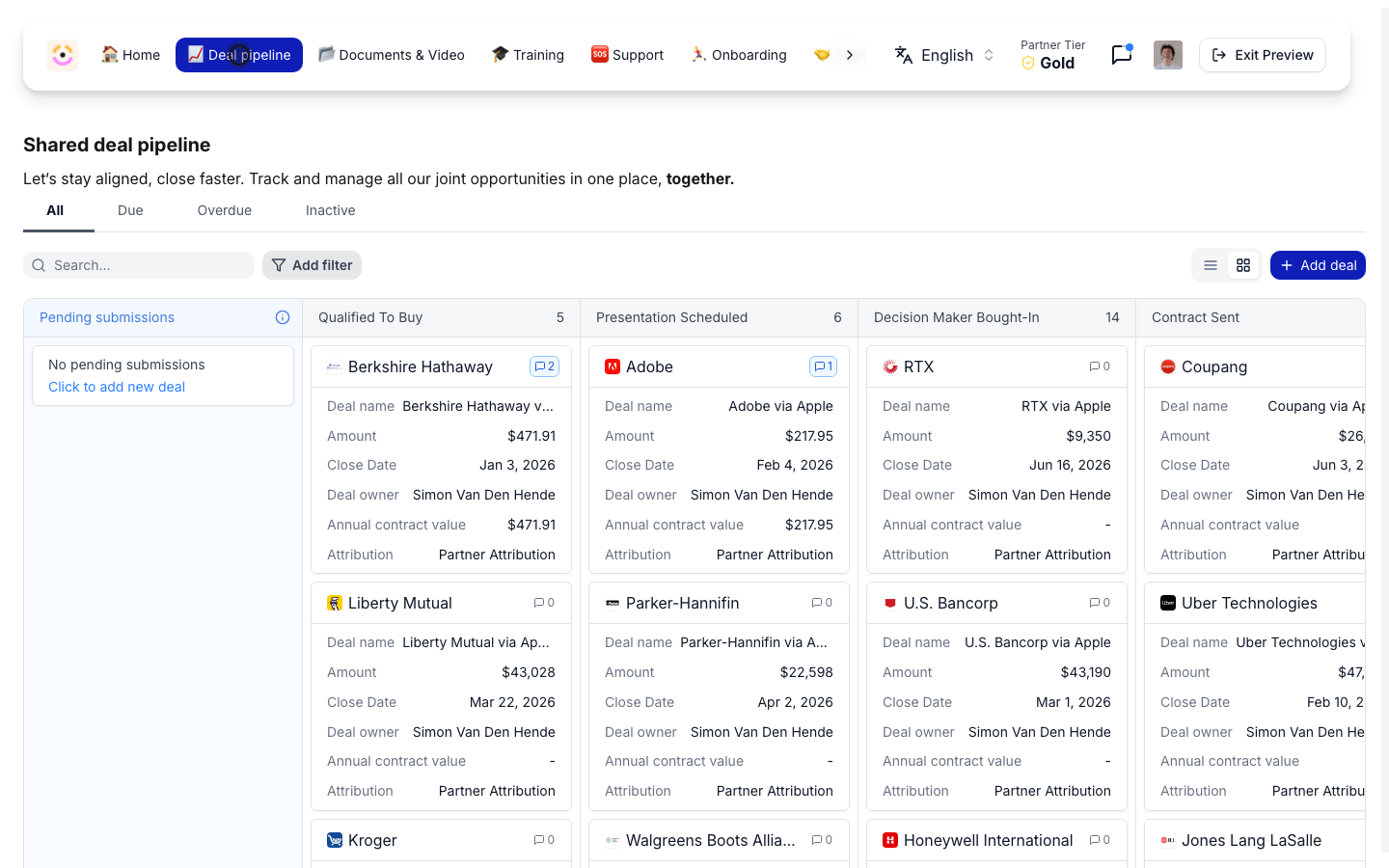Switch to board grid view
Screen dimensions: 1389x868
1243,265
